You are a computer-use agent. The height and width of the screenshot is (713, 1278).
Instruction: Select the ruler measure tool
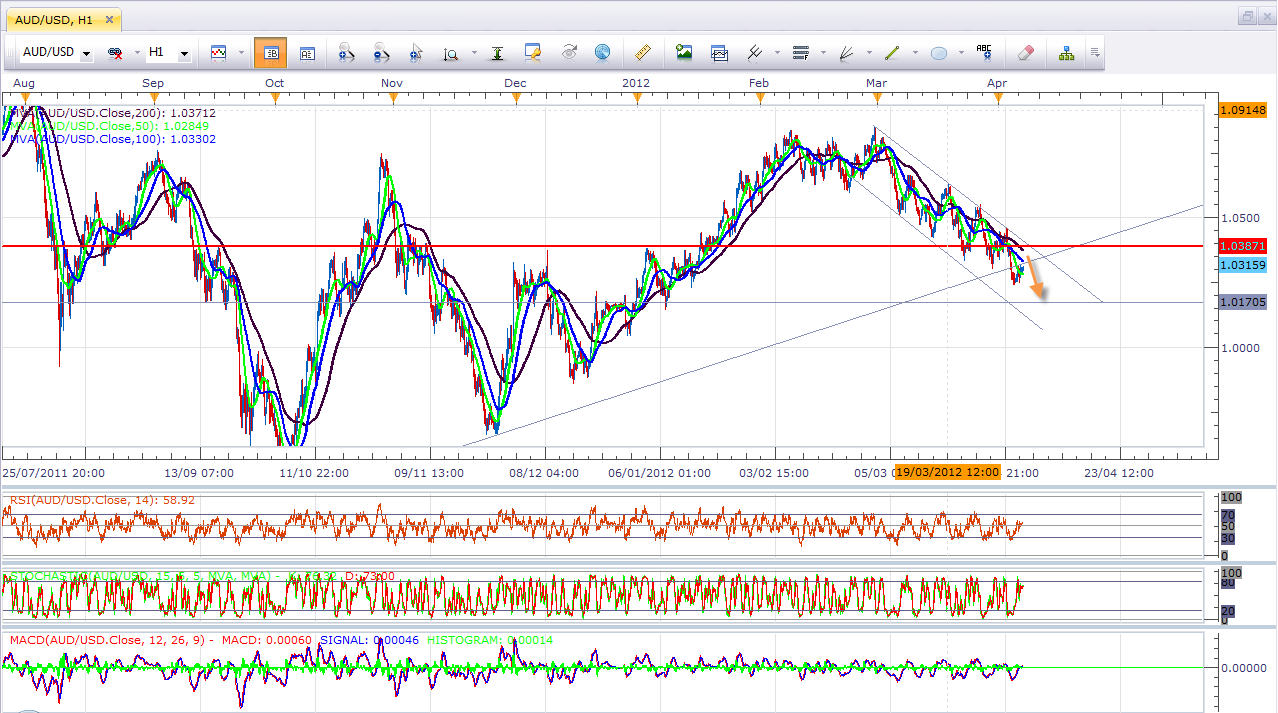(x=643, y=52)
